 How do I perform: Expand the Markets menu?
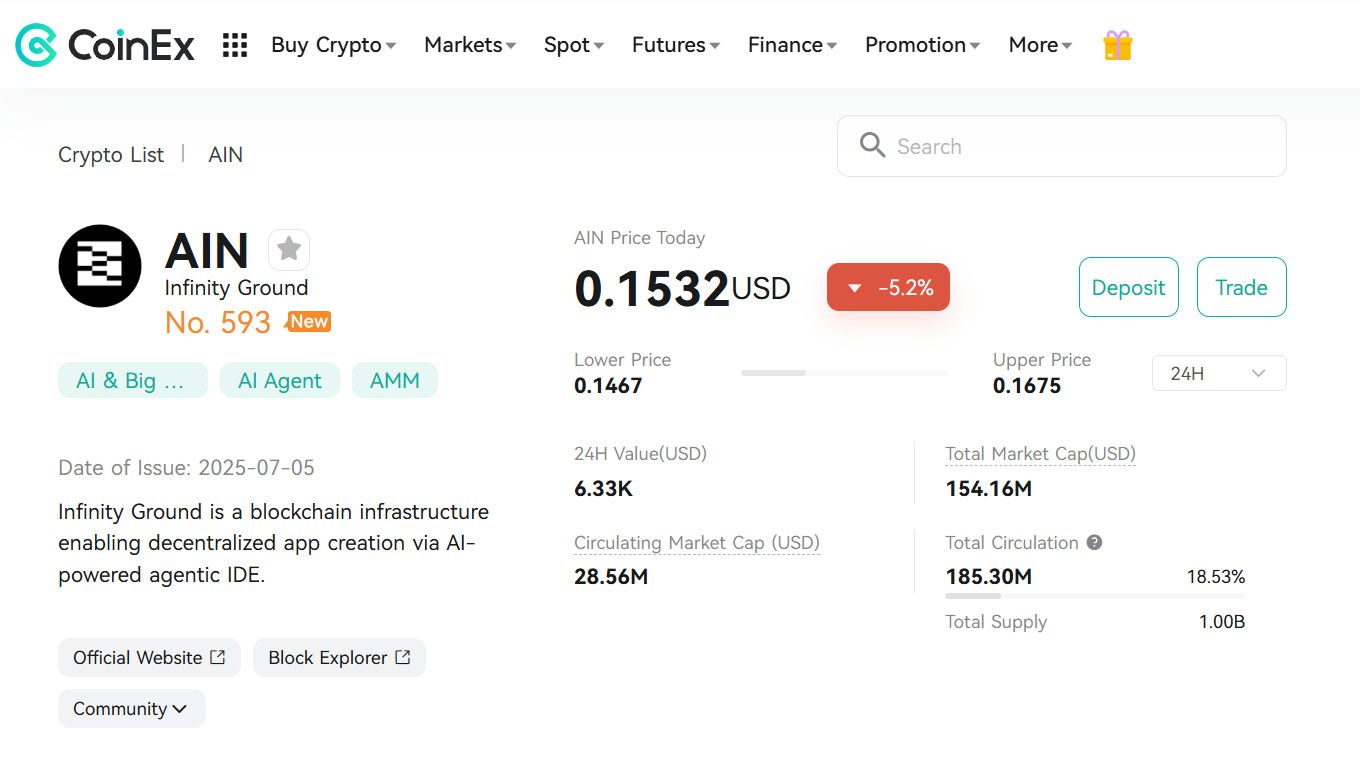click(x=470, y=45)
